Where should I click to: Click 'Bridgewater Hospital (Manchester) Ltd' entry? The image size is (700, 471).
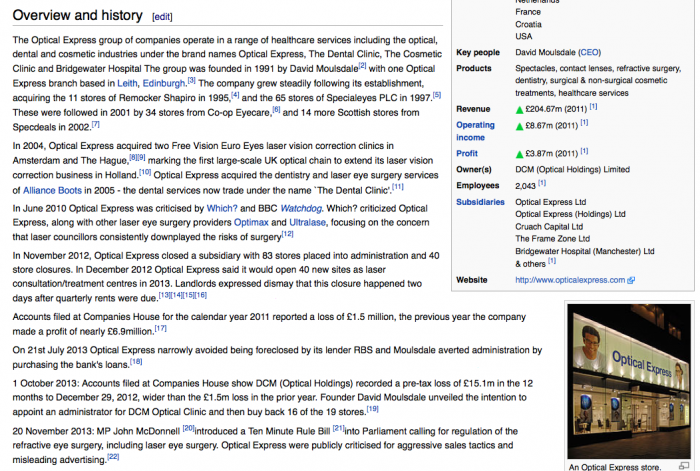tap(585, 251)
